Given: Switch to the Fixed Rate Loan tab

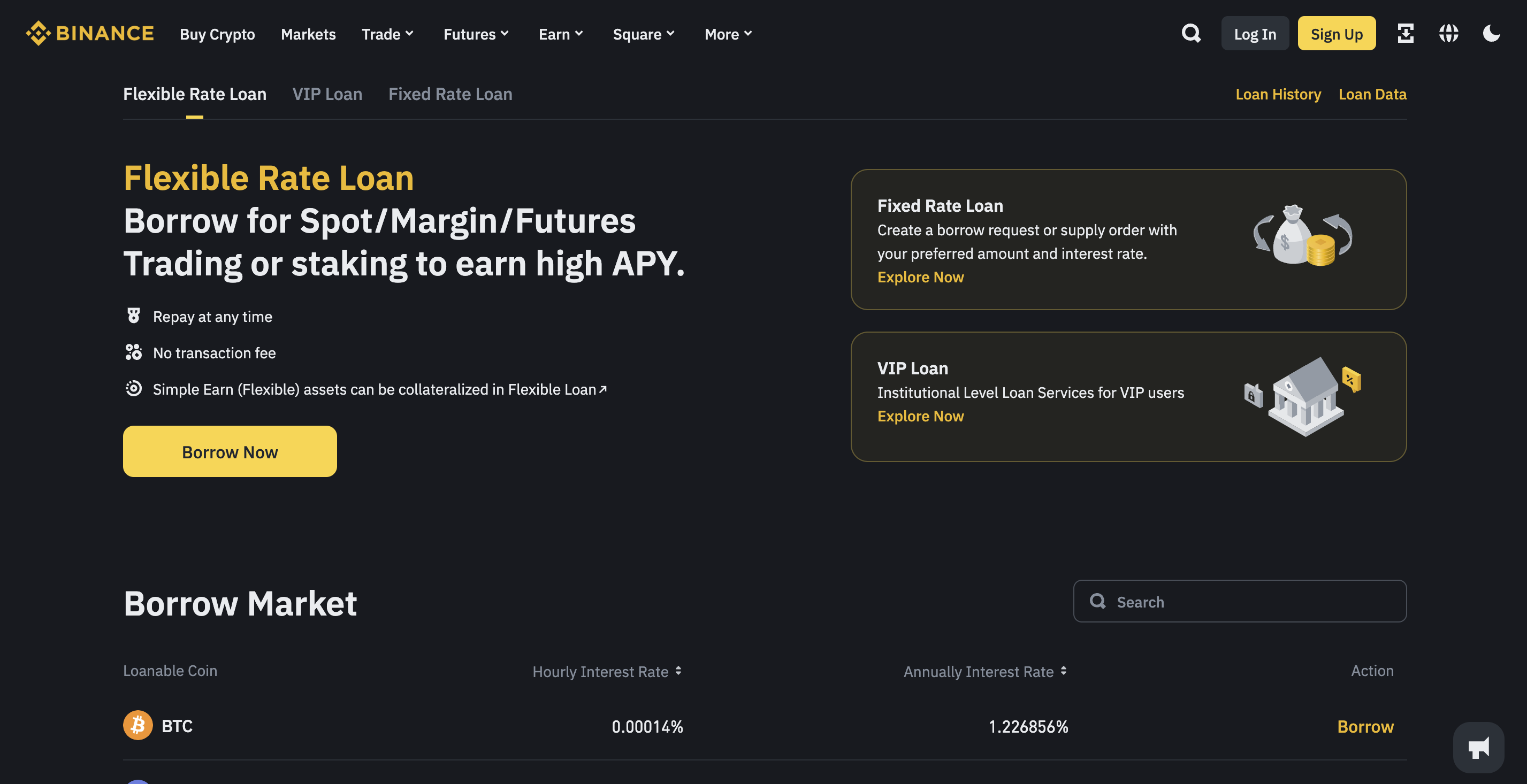Looking at the screenshot, I should click(x=450, y=94).
